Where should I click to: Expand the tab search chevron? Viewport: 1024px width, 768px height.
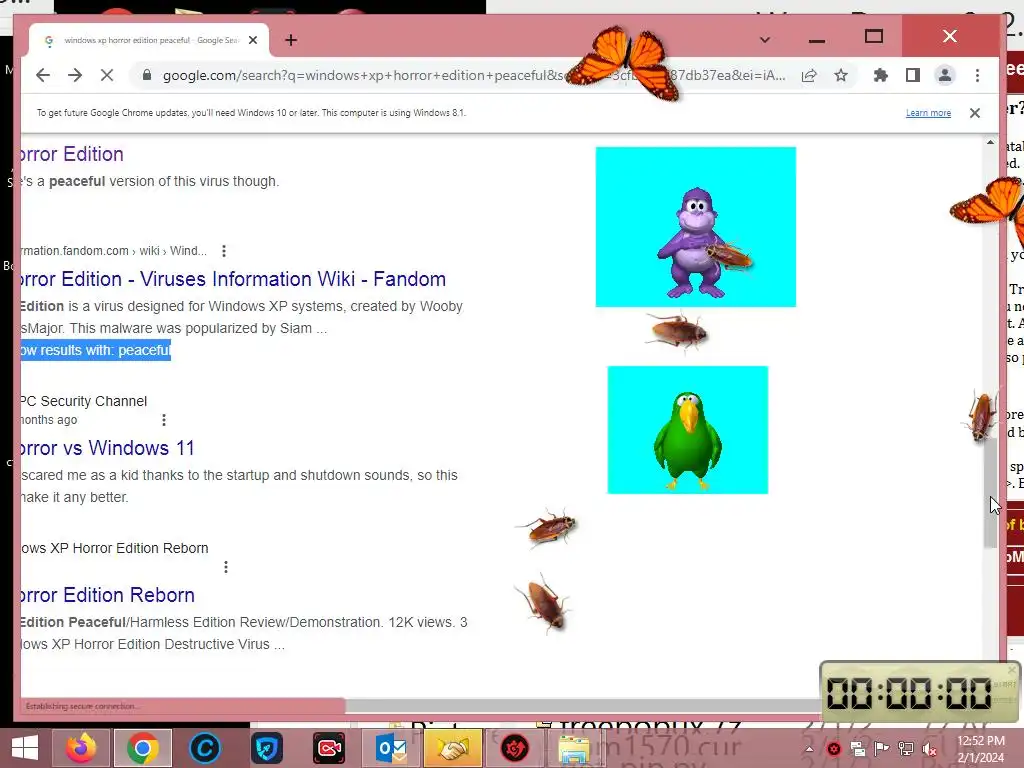(765, 40)
